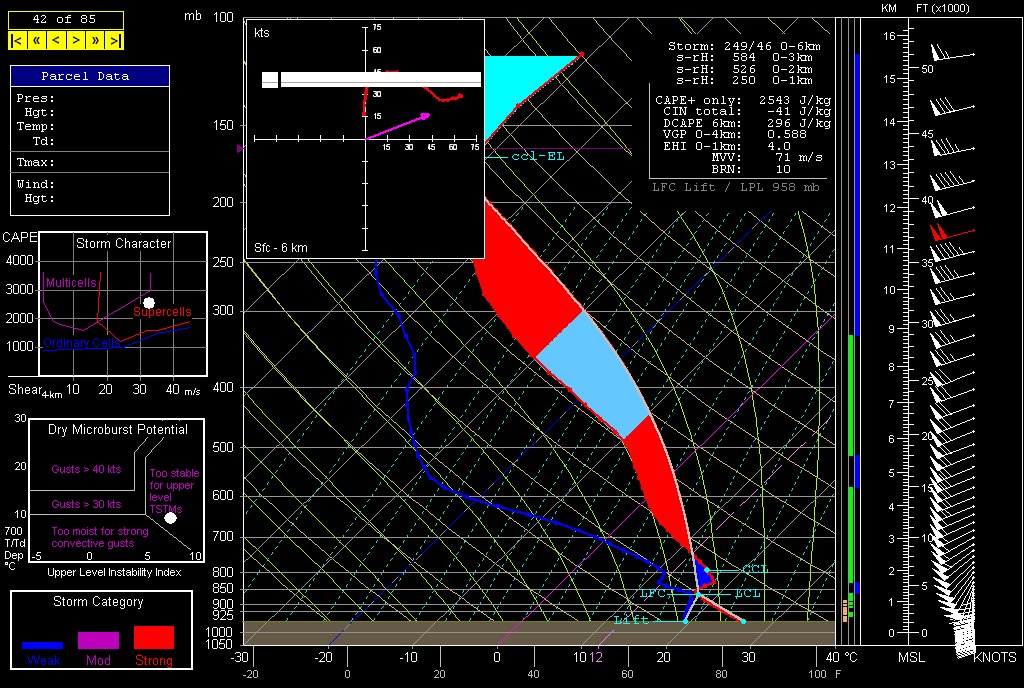Click the LFC marker label

pyautogui.click(x=652, y=594)
